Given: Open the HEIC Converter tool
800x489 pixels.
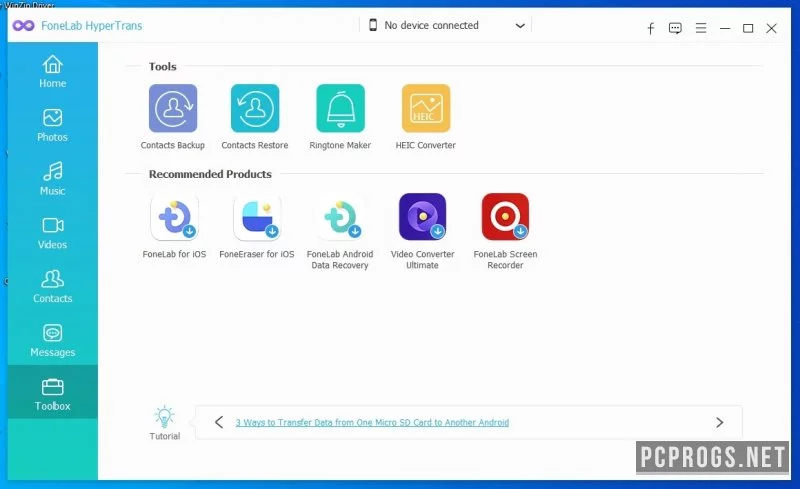Looking at the screenshot, I should tap(426, 108).
